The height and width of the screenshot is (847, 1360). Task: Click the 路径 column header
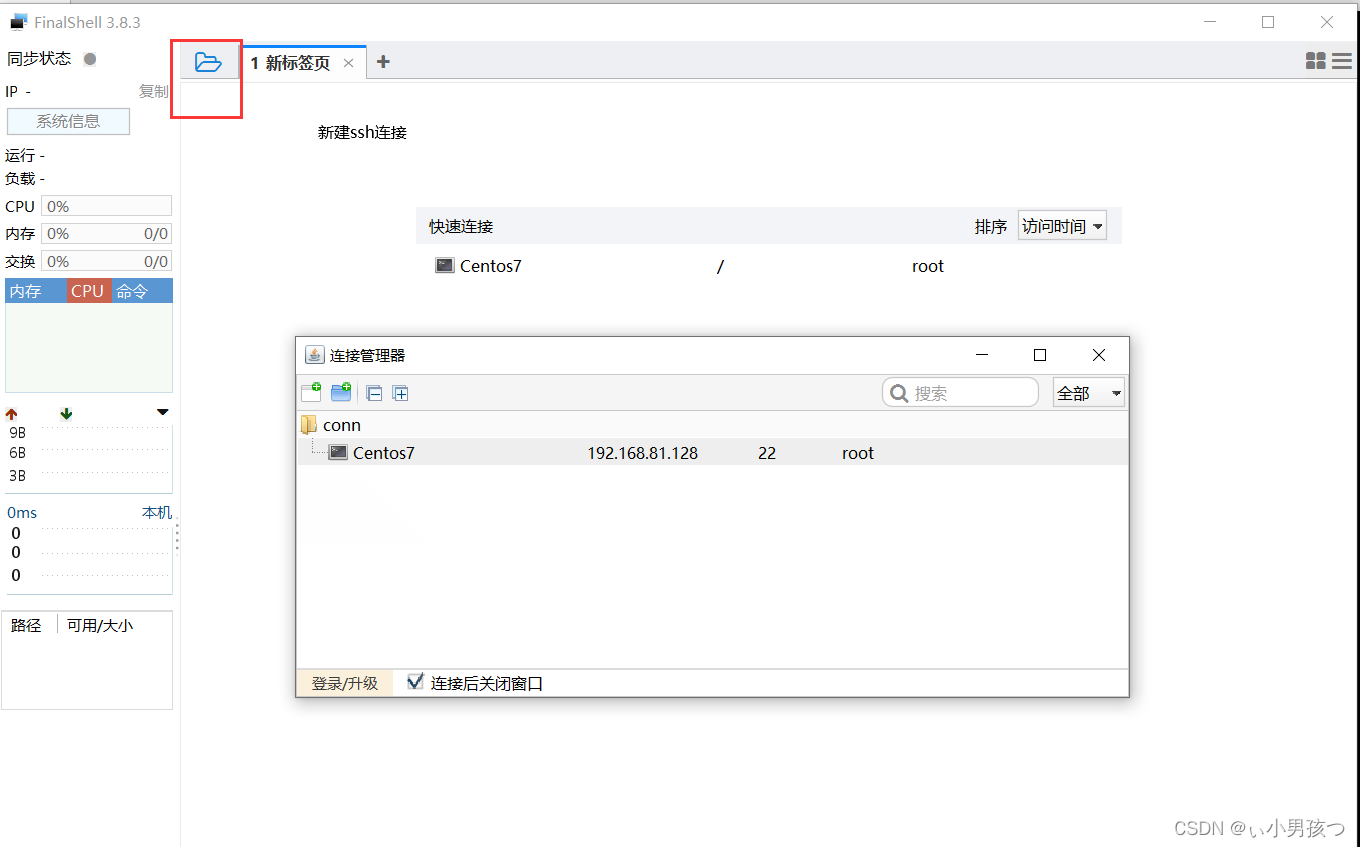coord(26,625)
